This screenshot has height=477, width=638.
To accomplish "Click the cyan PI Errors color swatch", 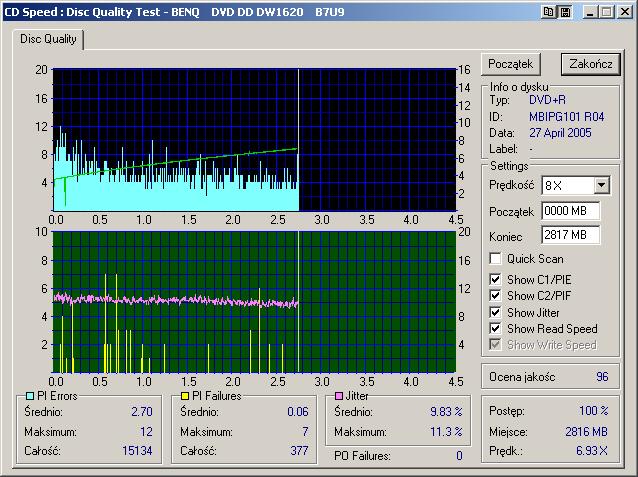I will click(x=30, y=396).
